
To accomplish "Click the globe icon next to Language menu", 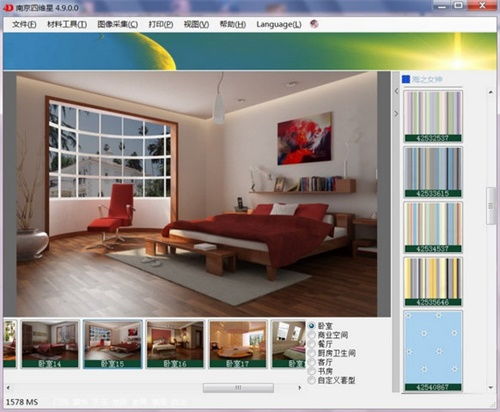I will pyautogui.click(x=314, y=24).
